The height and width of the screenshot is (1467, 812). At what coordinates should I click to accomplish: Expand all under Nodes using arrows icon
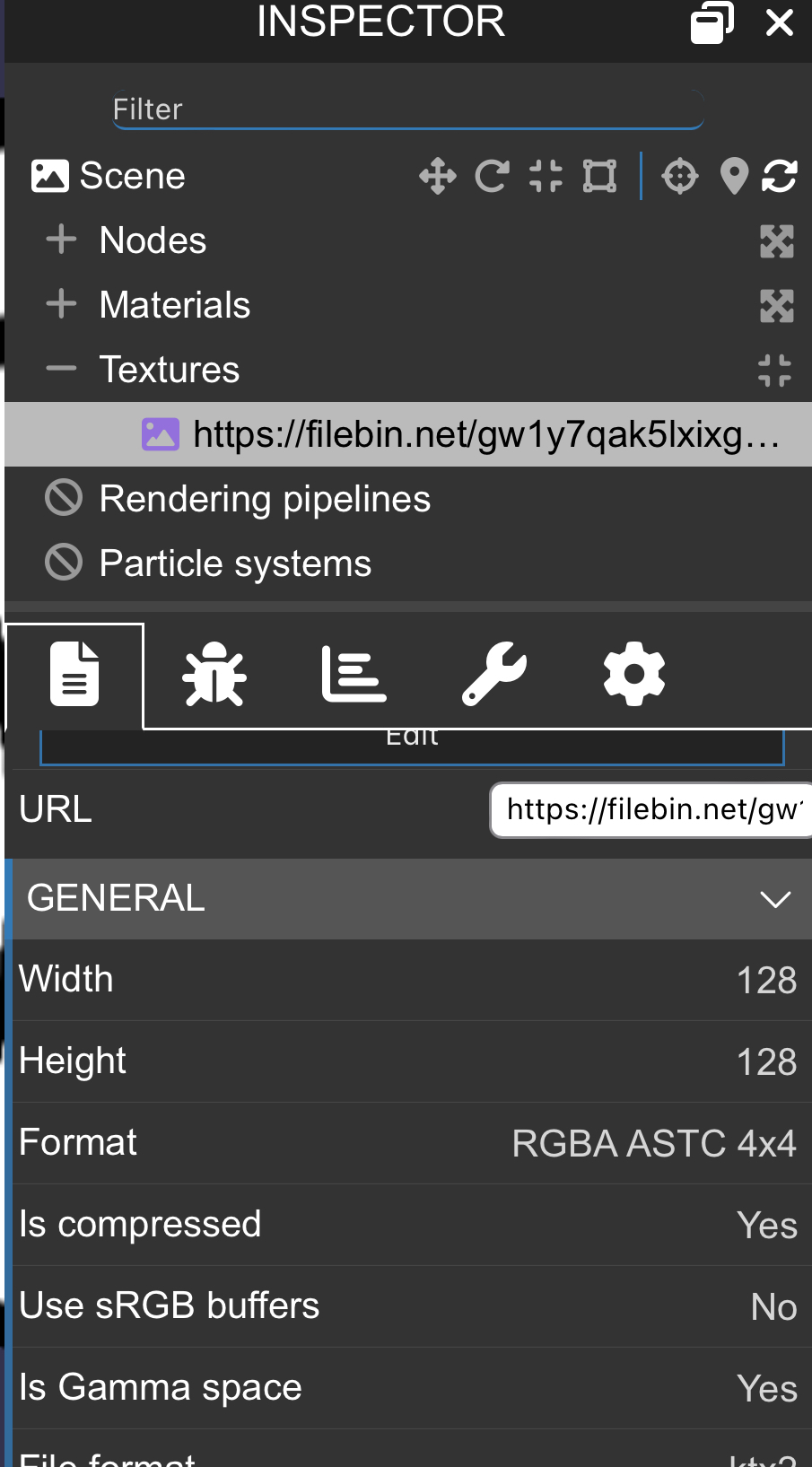coord(776,240)
